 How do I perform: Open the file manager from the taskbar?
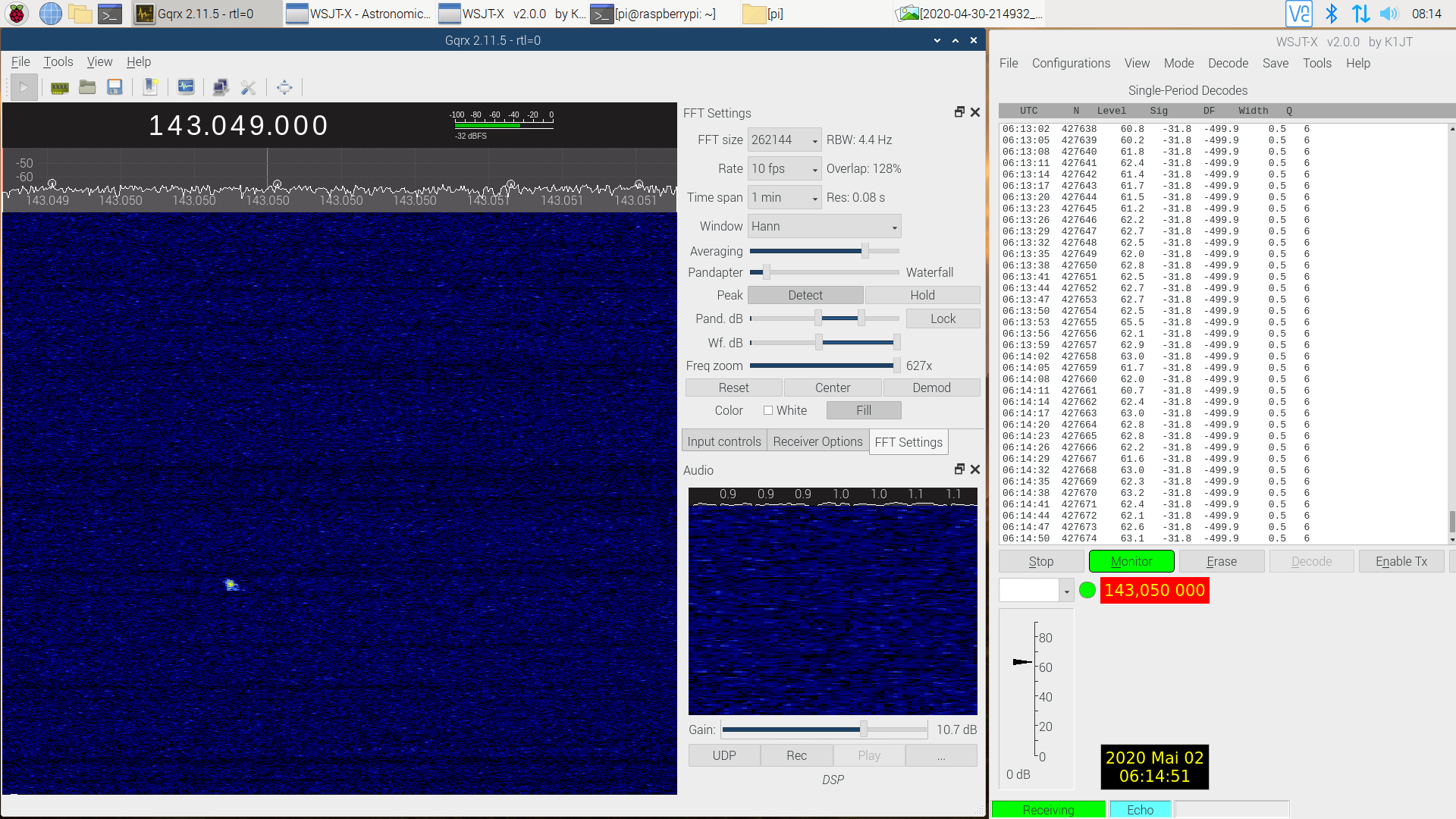click(80, 14)
